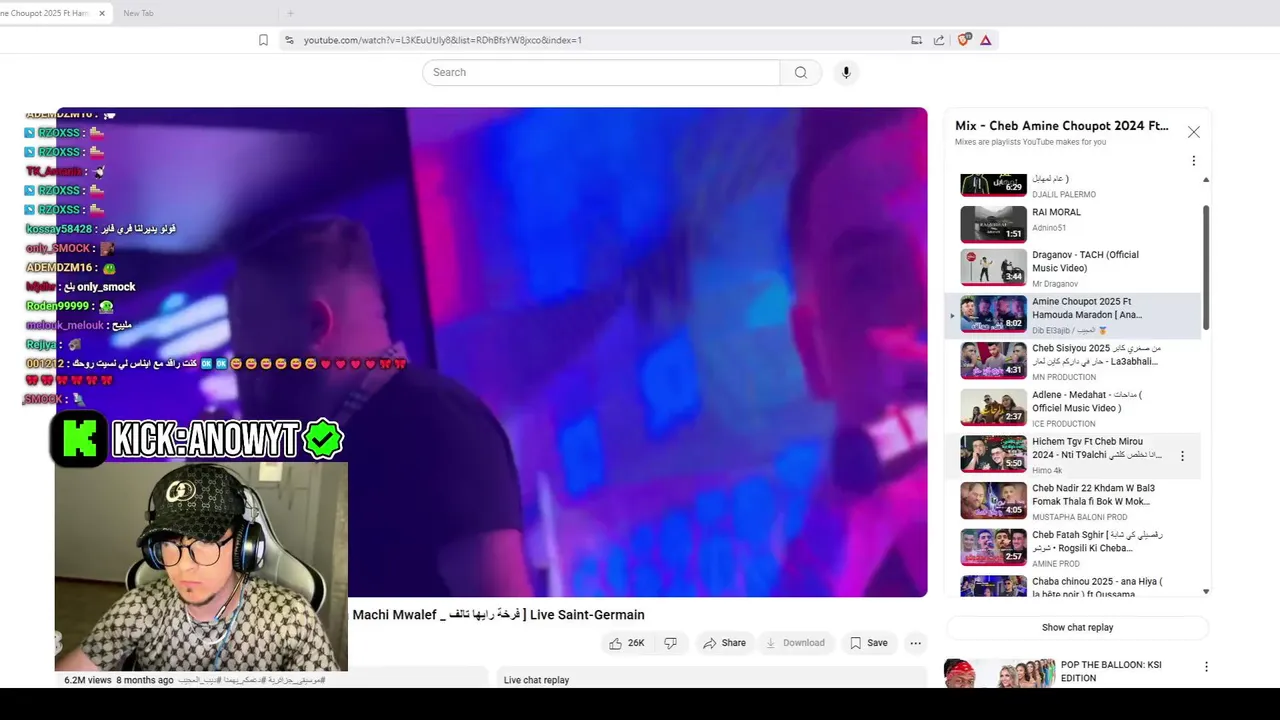Save the video to a playlist
Image resolution: width=1280 pixels, height=720 pixels.
coord(868,643)
